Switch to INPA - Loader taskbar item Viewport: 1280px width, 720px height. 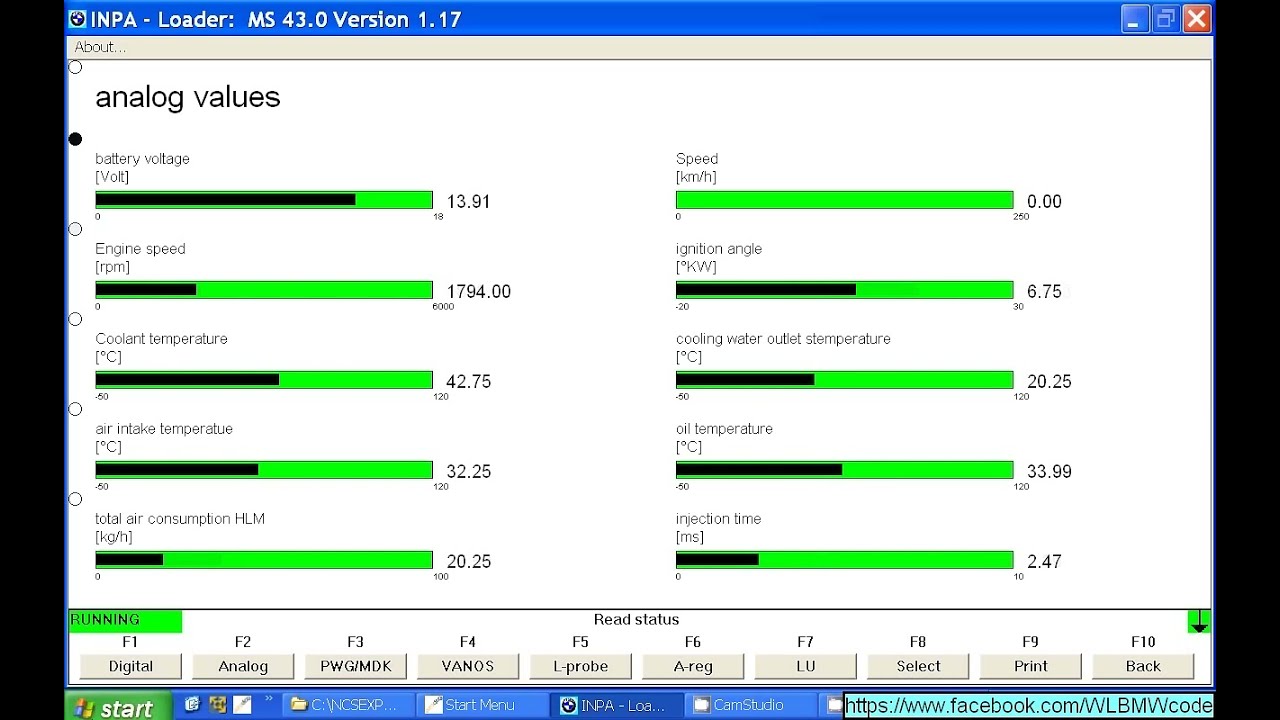click(x=616, y=705)
